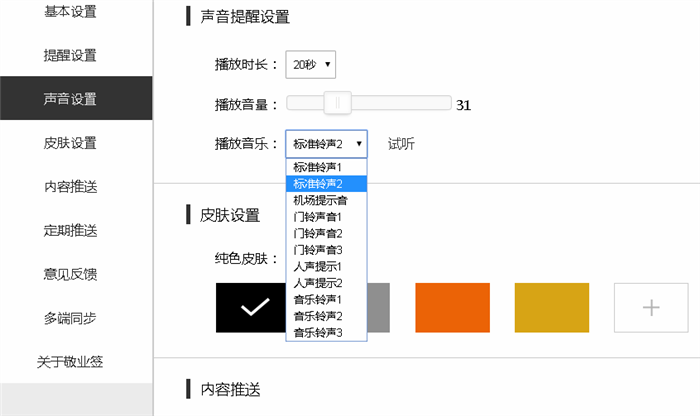Image resolution: width=700 pixels, height=416 pixels.
Task: Go to 提醒设置 in sidebar
Action: click(70, 55)
